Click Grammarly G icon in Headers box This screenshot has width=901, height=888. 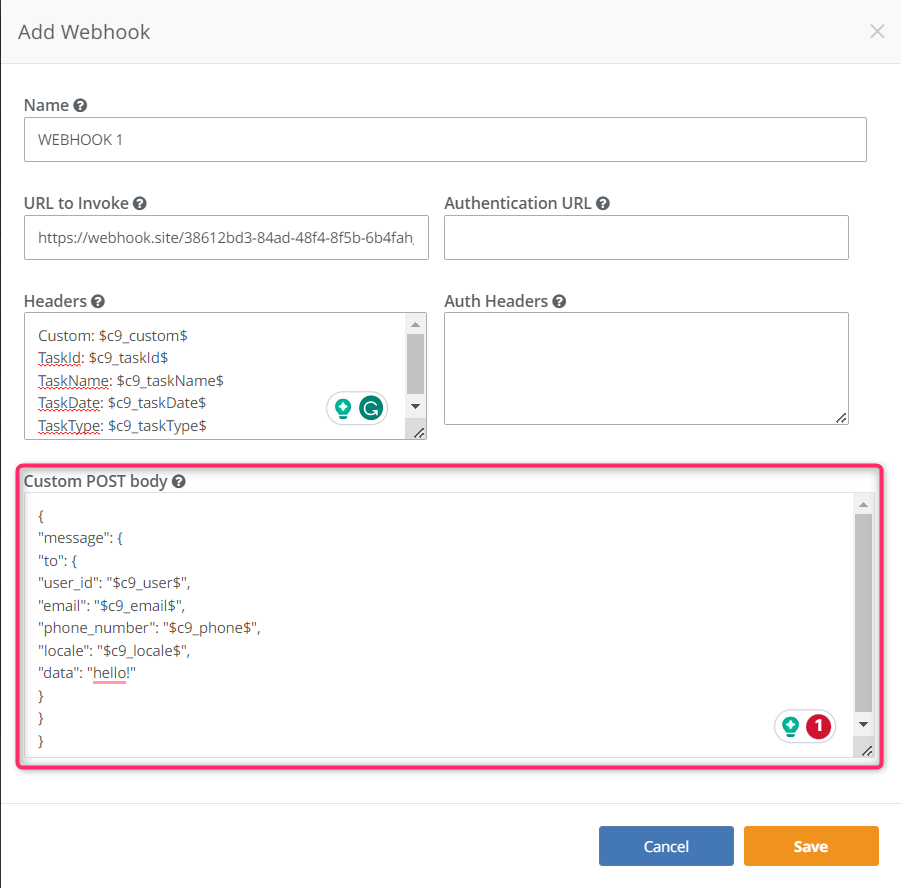pos(371,409)
